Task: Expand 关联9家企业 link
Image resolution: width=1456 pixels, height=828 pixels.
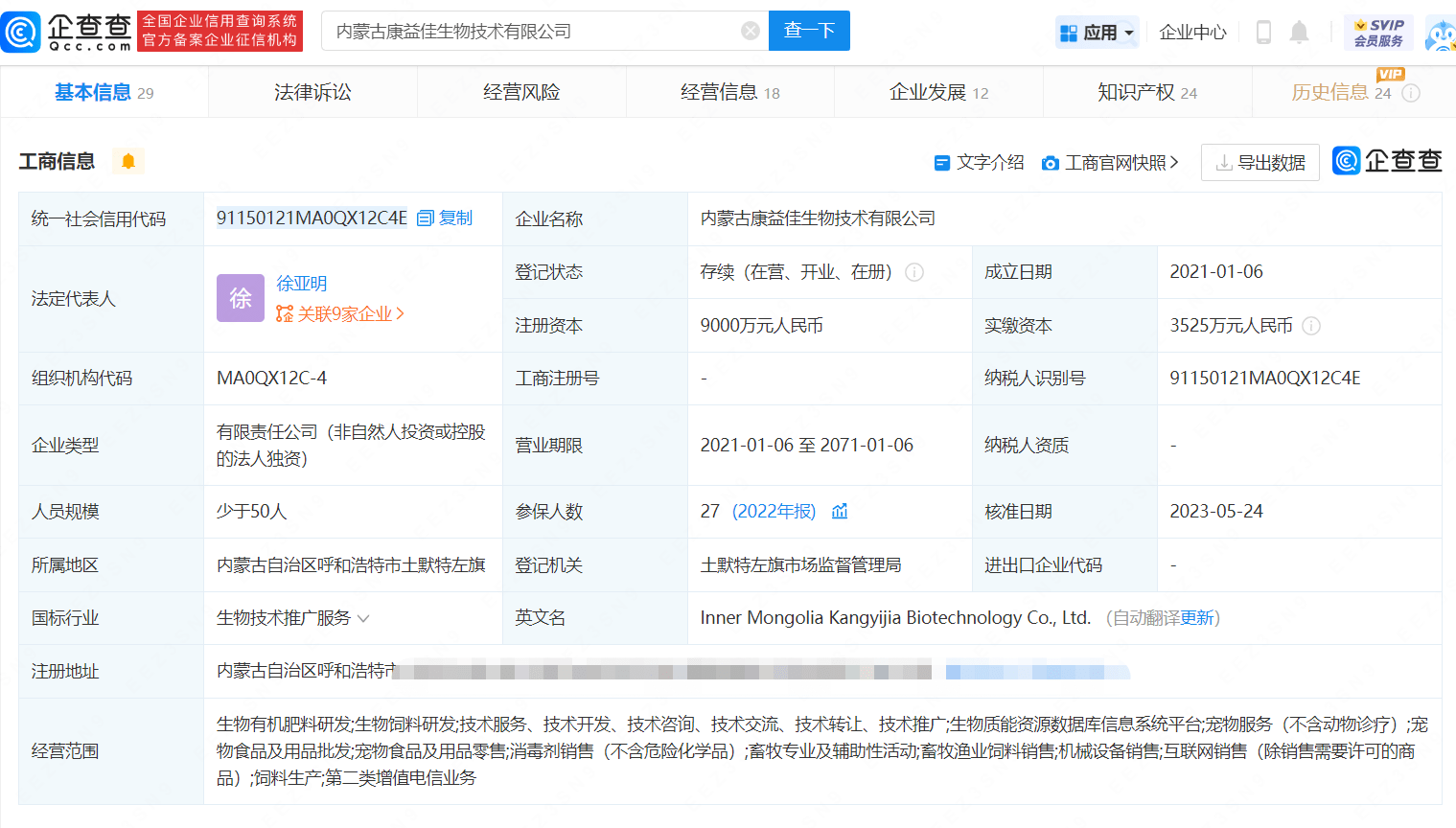Action: (340, 314)
